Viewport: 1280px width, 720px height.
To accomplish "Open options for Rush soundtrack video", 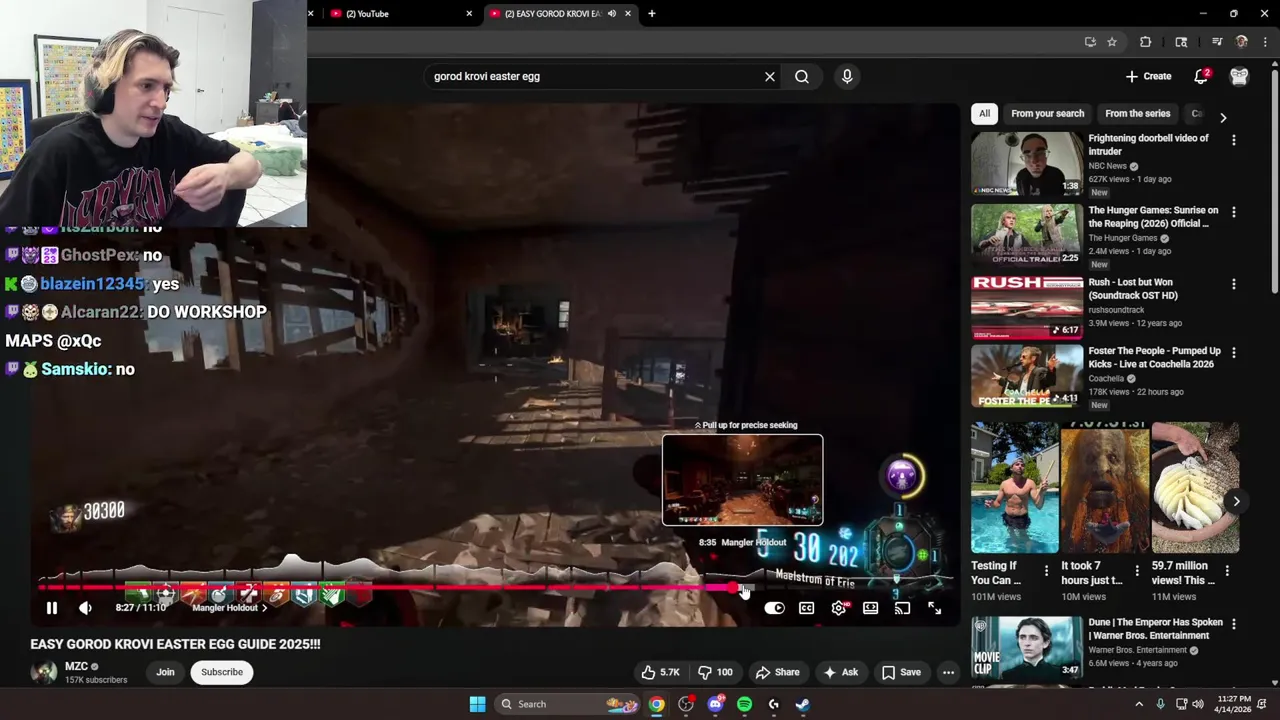I will (1233, 284).
